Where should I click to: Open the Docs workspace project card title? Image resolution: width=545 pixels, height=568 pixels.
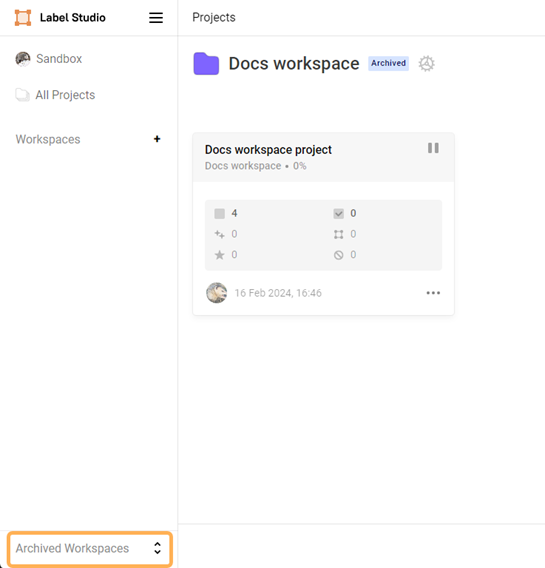pos(268,150)
